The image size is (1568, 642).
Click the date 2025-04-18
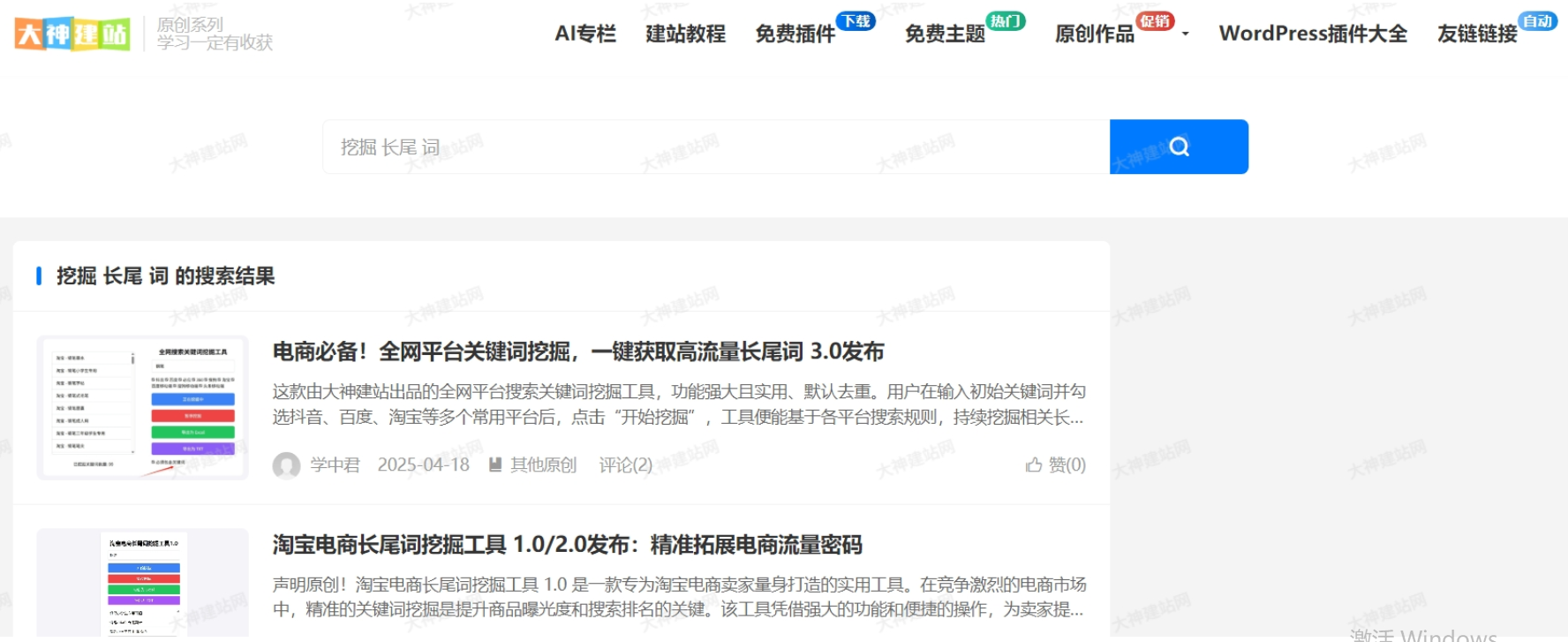424,465
